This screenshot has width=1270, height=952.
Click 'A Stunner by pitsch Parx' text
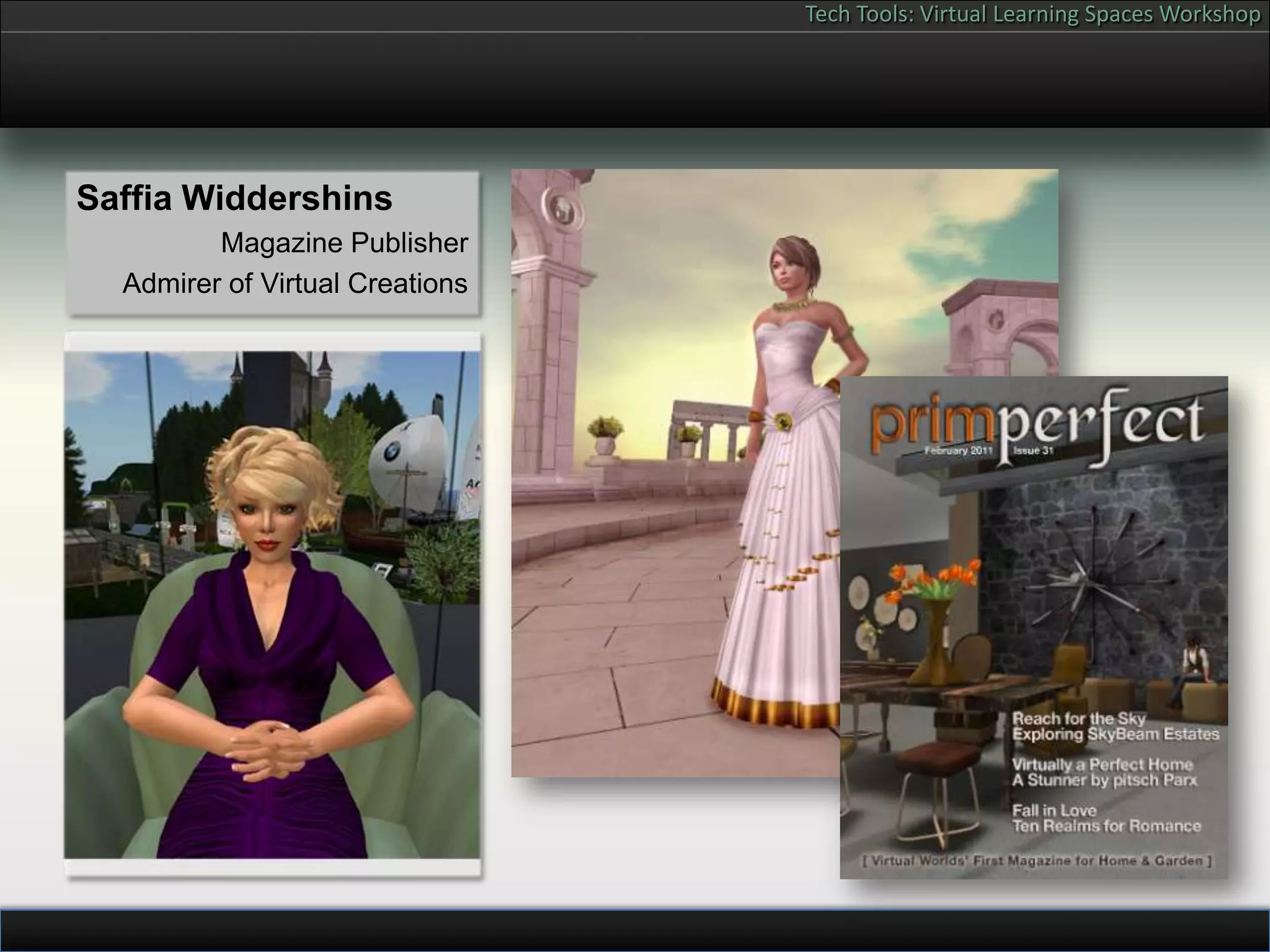[x=1104, y=780]
